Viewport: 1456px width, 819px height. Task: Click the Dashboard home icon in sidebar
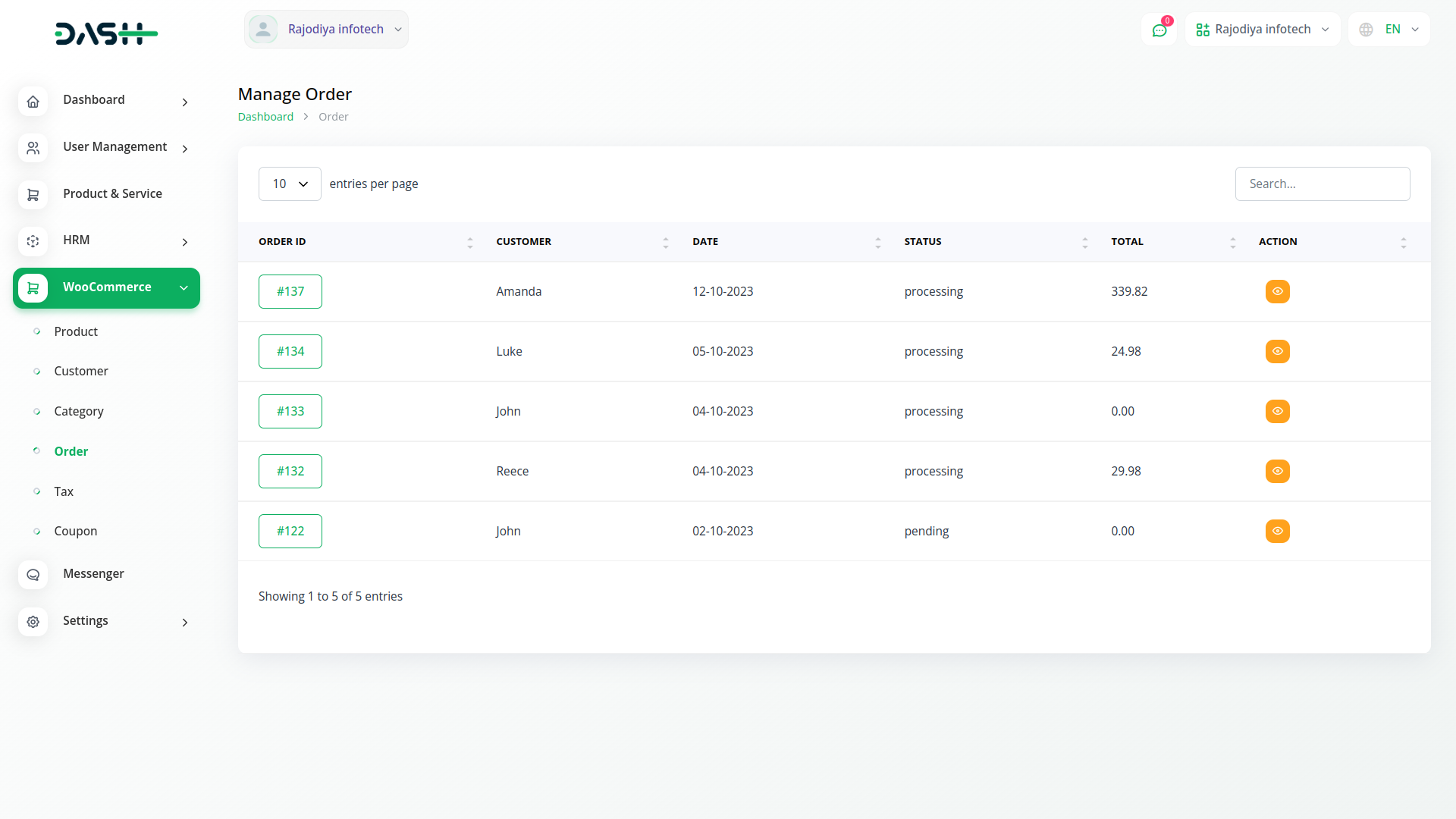33,102
